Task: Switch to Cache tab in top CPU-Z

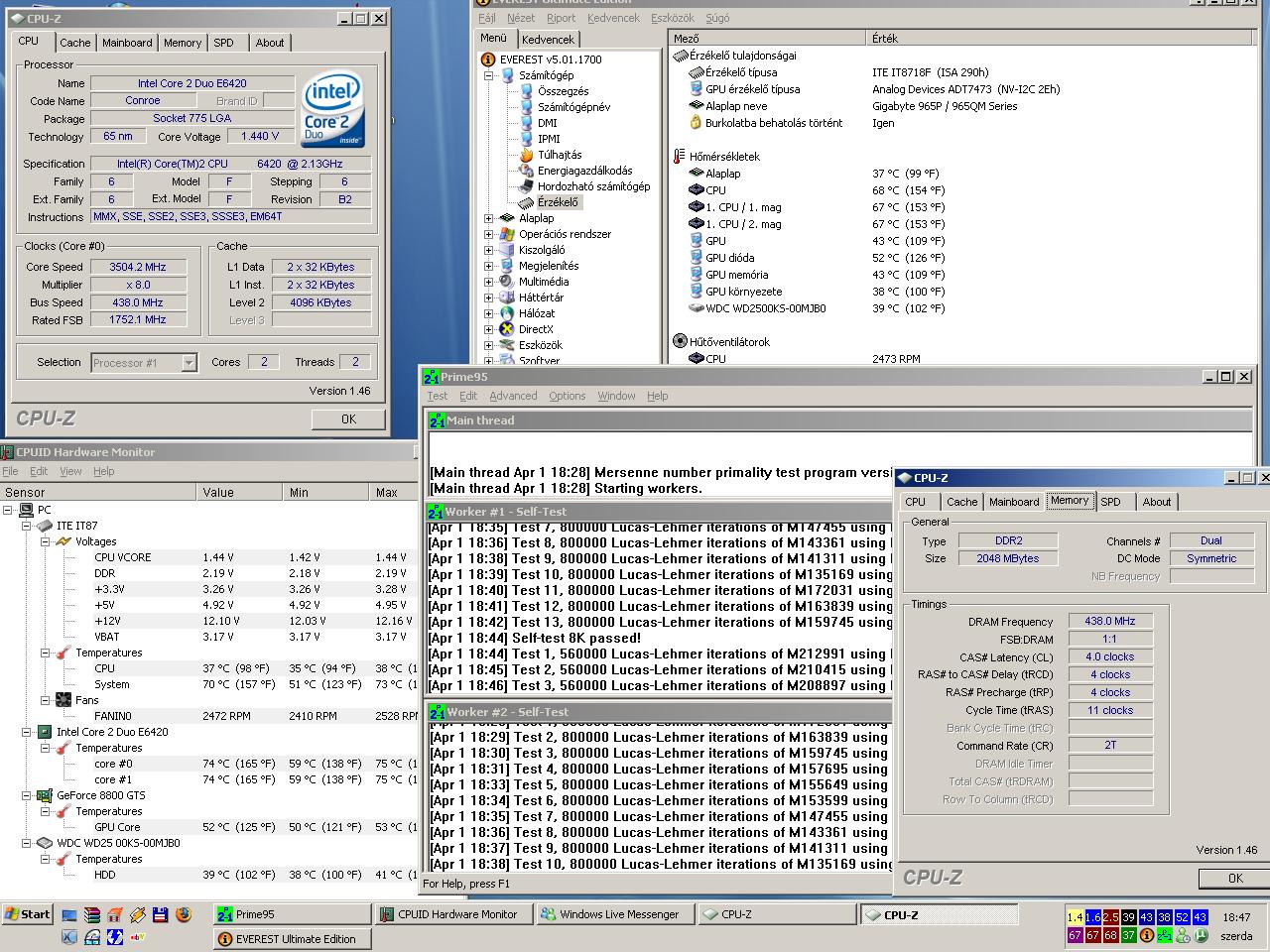Action: (75, 43)
